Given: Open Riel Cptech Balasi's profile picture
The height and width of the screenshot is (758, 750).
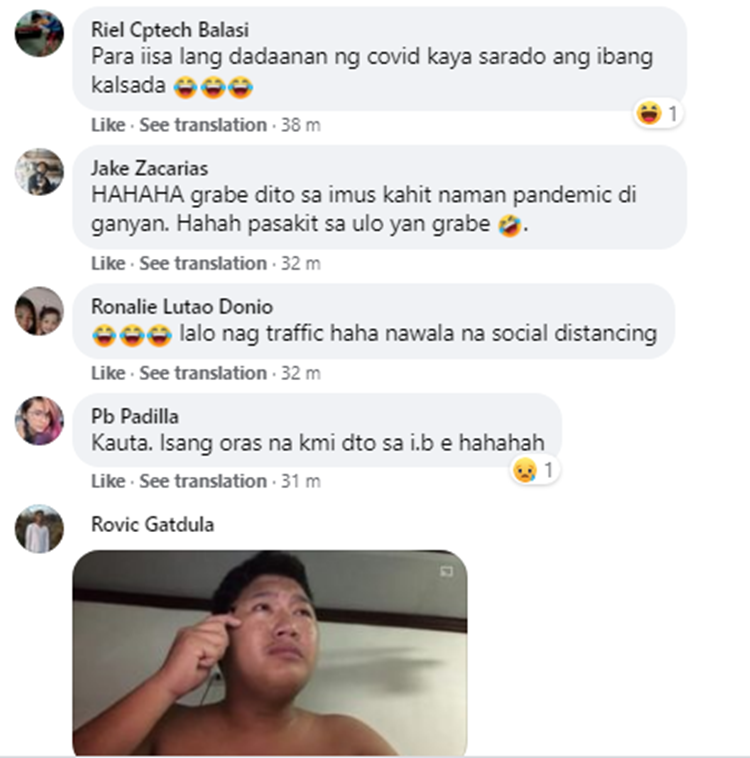Looking at the screenshot, I should click(39, 33).
